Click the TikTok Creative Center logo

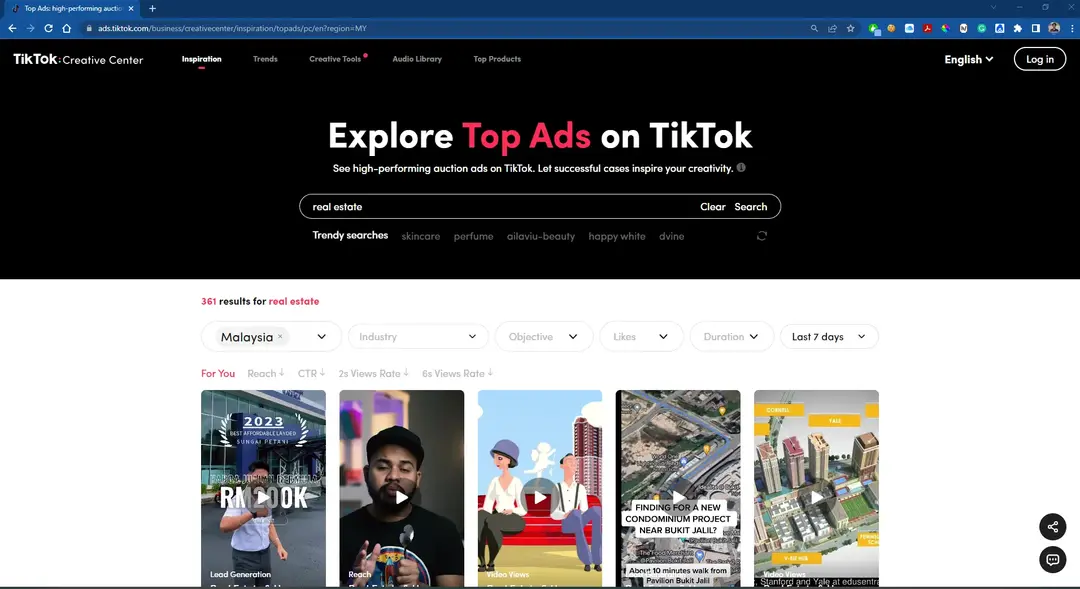(x=77, y=59)
